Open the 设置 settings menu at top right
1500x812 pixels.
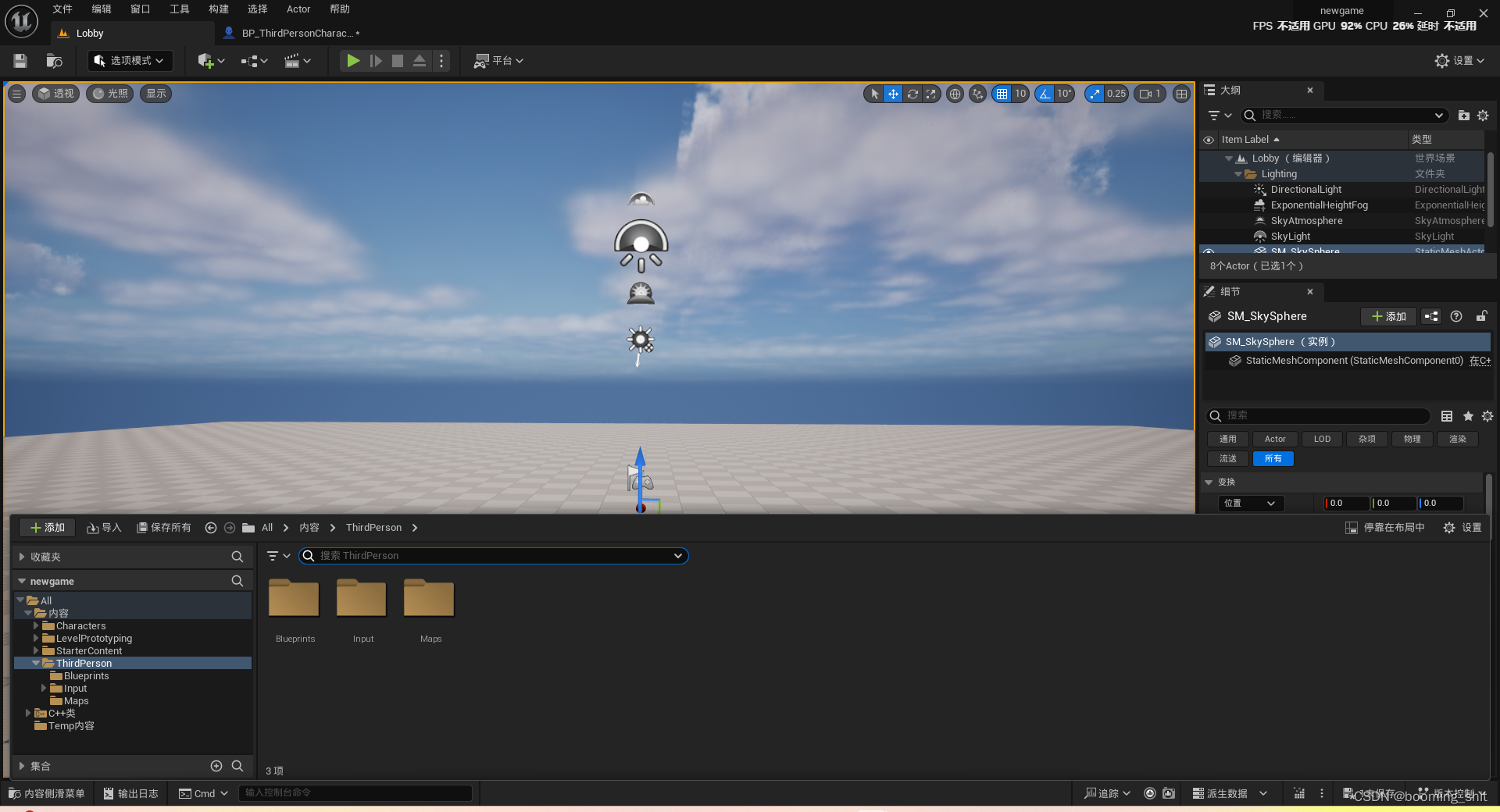[1459, 61]
